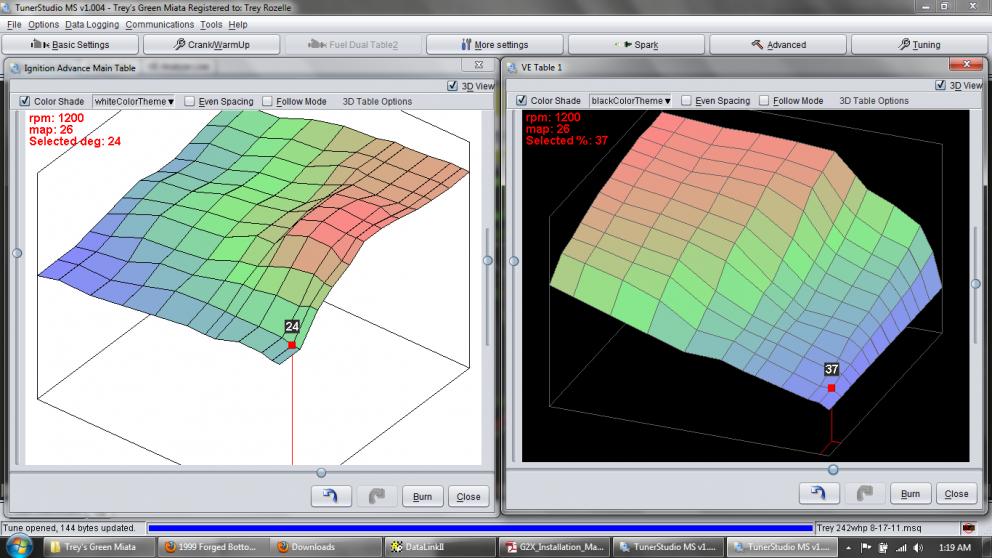
Task: Open the Advanced toolbar button
Action: pos(779,45)
